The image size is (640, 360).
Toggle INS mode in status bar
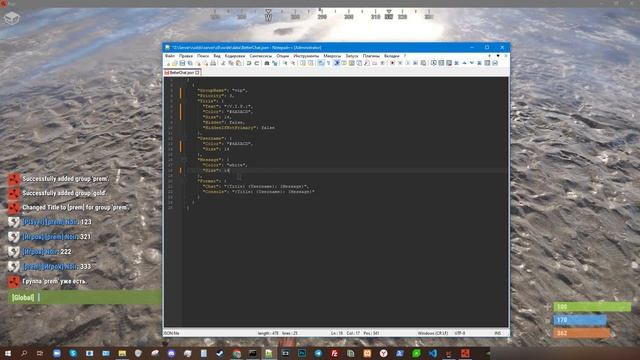[498, 333]
